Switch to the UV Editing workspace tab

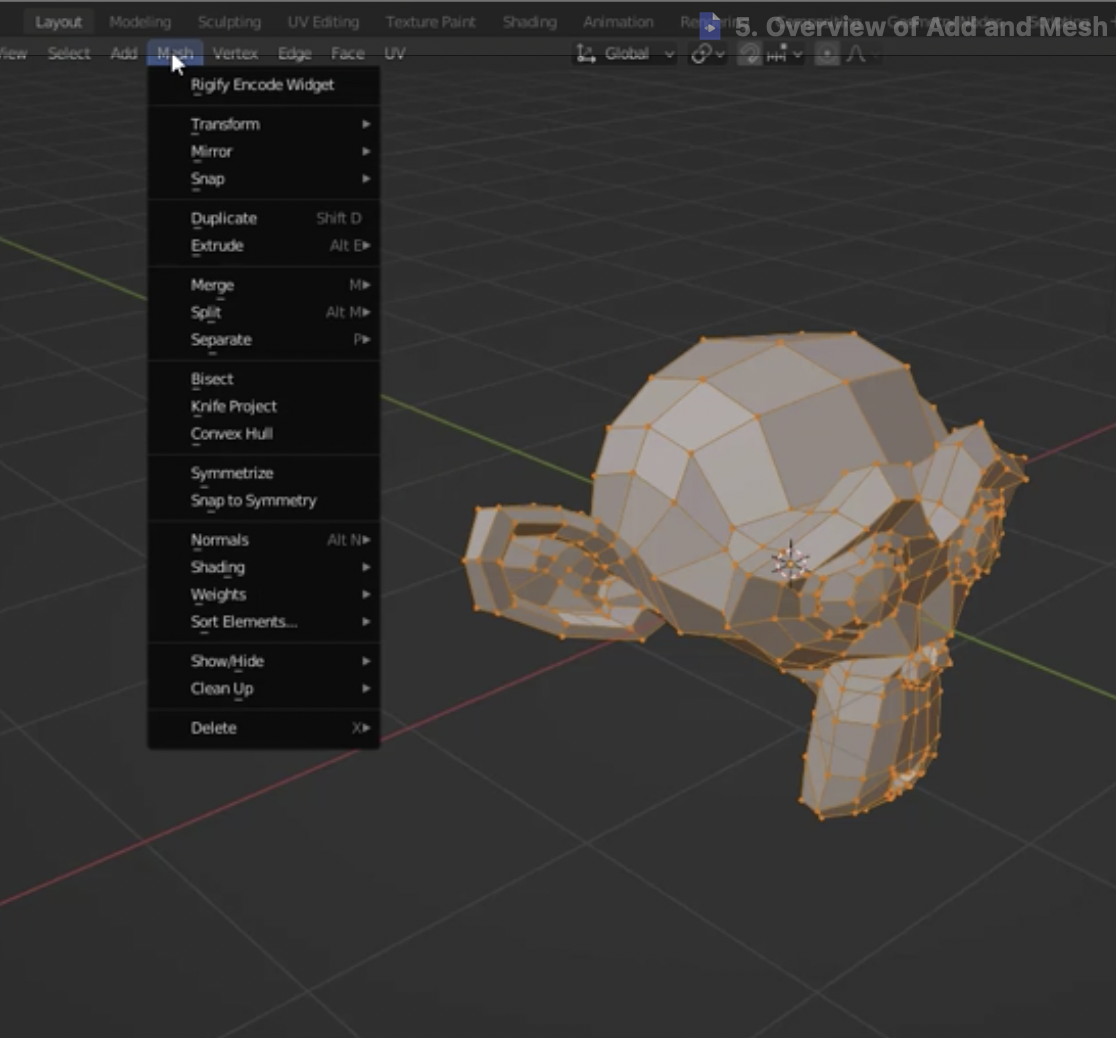[323, 22]
